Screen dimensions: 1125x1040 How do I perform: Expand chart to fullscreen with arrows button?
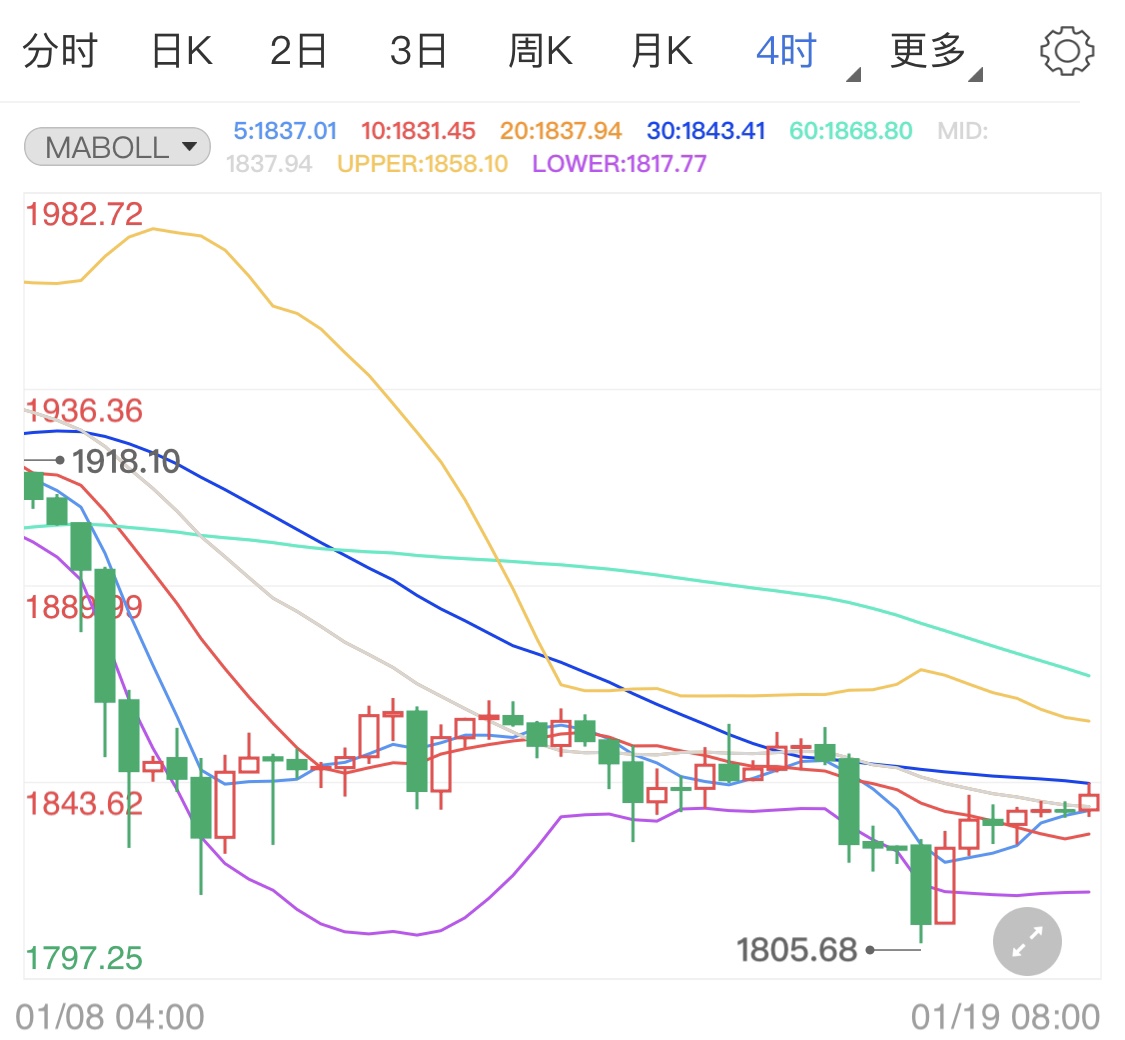tap(1027, 941)
